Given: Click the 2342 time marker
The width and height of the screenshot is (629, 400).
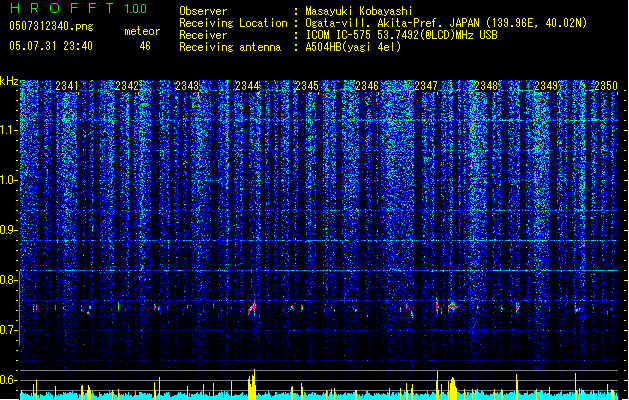Looking at the screenshot, I should tap(126, 85).
